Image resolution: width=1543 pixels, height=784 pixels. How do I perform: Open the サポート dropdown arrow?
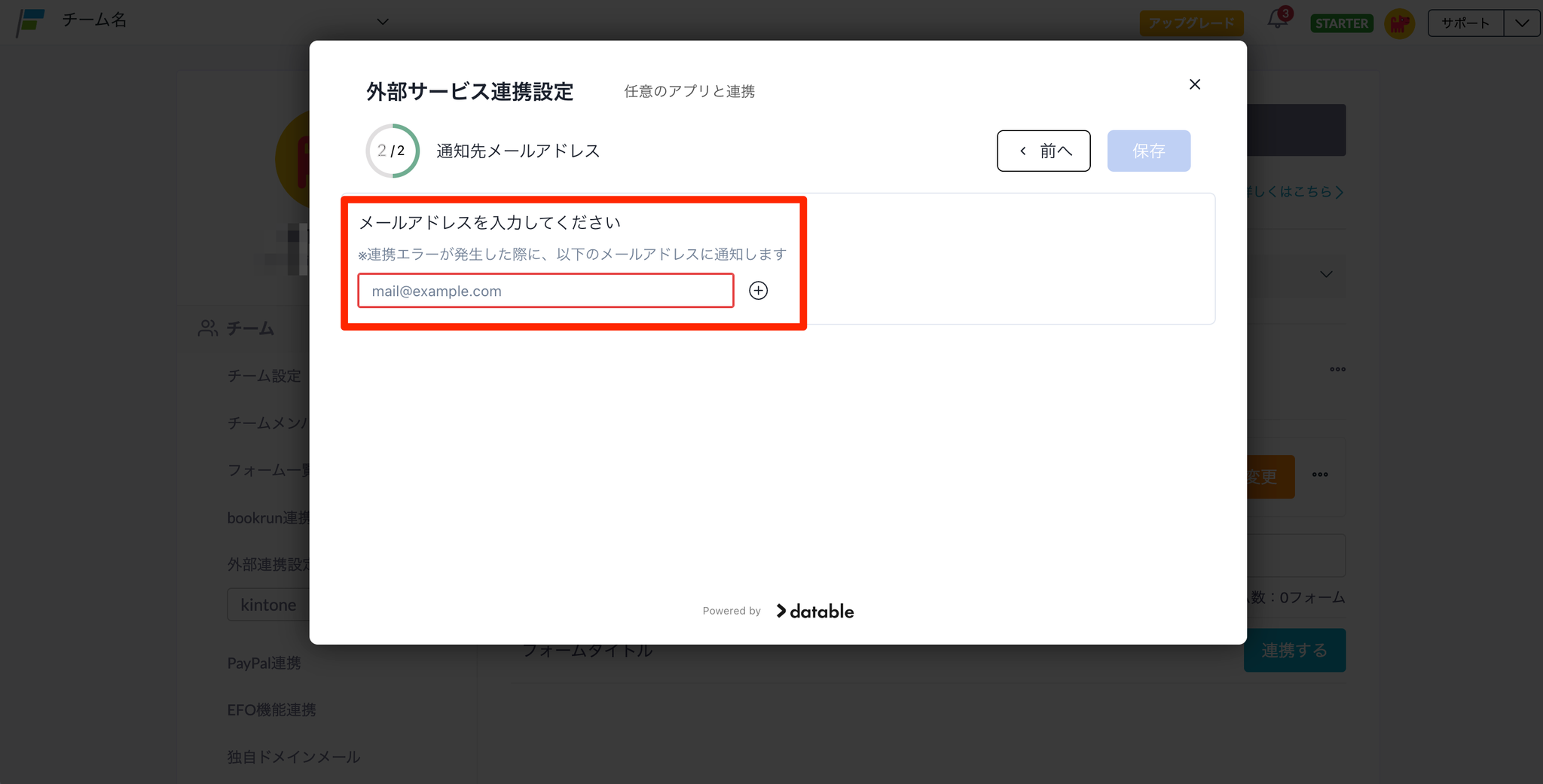click(x=1522, y=23)
